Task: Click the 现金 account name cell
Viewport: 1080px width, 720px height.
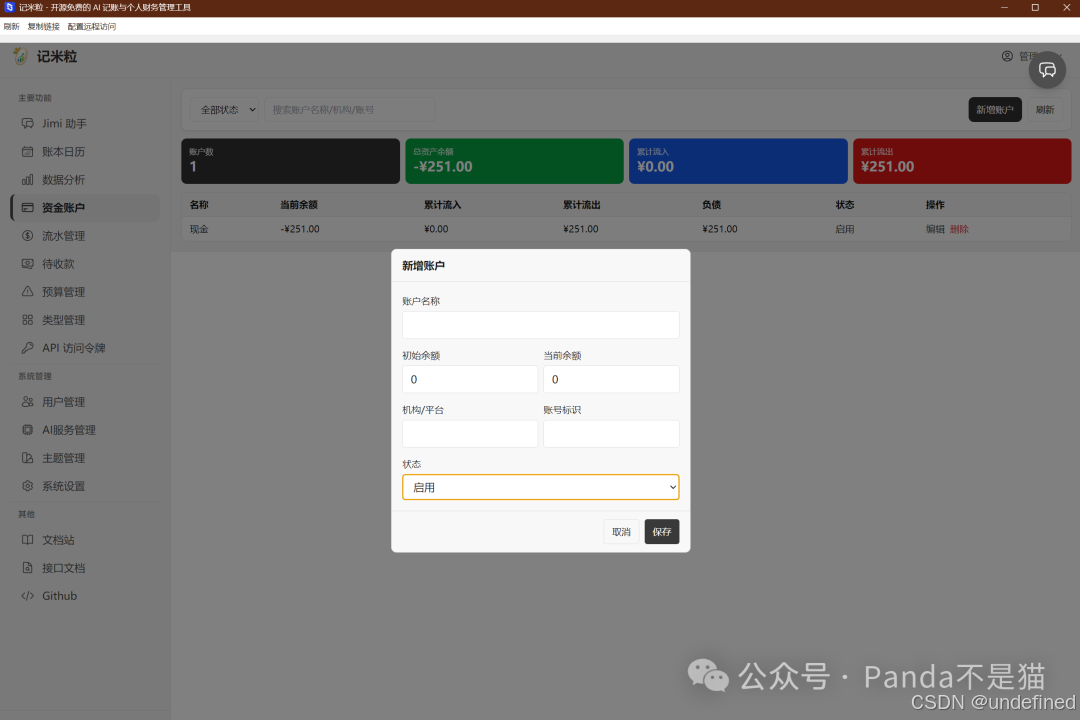Action: click(x=199, y=229)
